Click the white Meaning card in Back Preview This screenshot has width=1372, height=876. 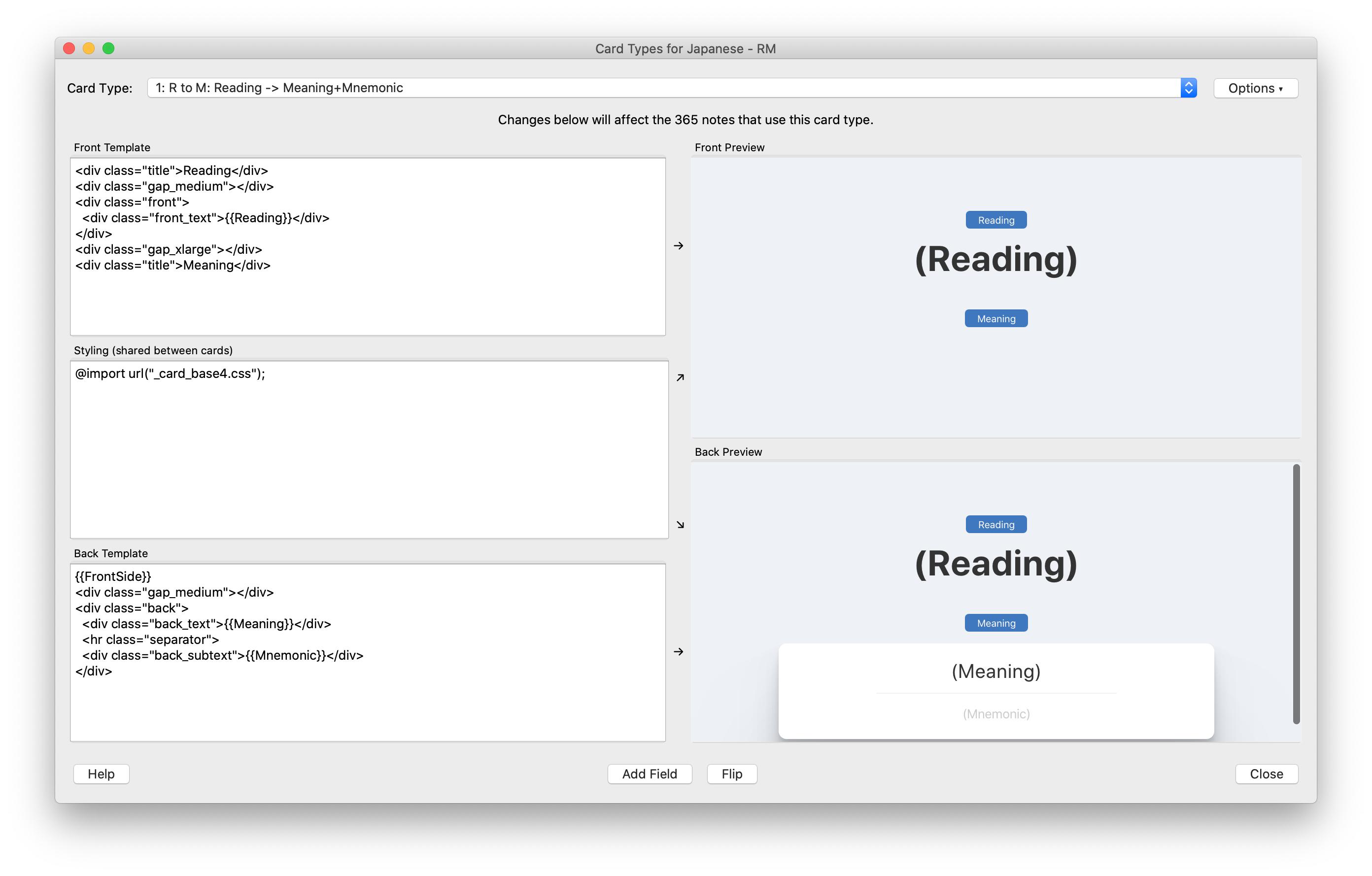coord(995,690)
